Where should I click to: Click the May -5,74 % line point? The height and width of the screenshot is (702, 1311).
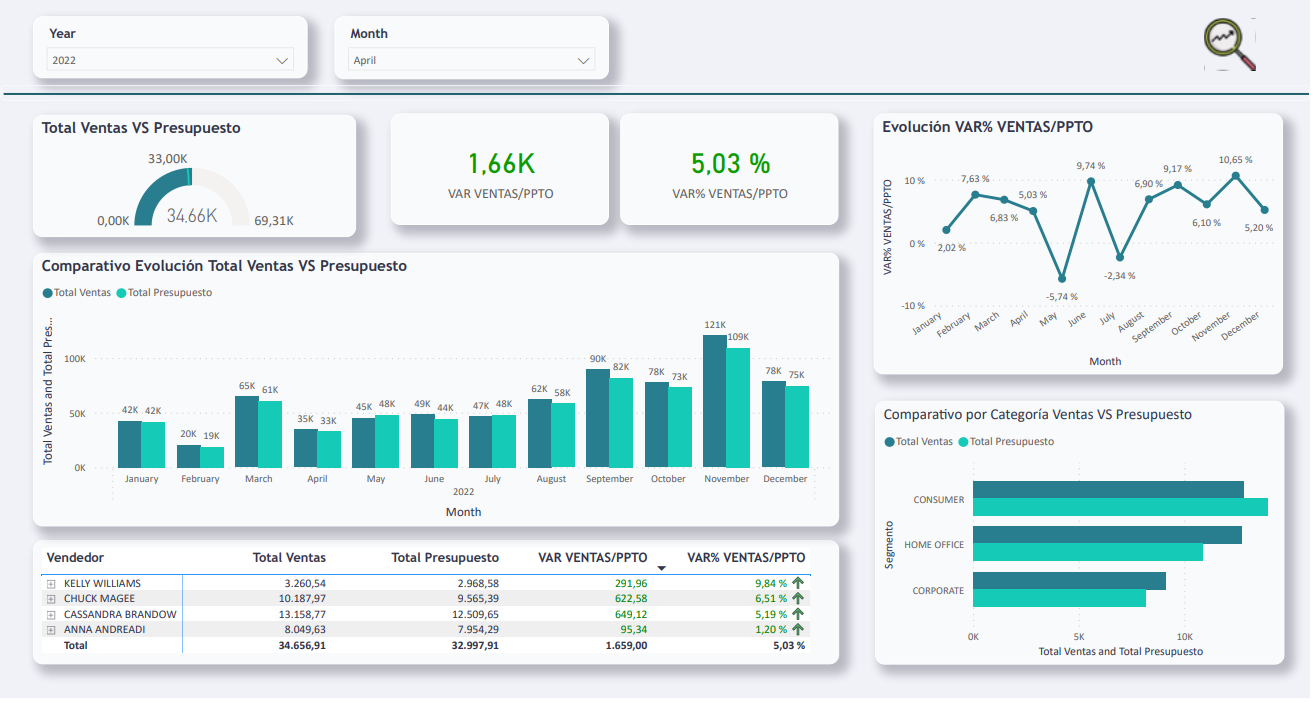(1060, 279)
